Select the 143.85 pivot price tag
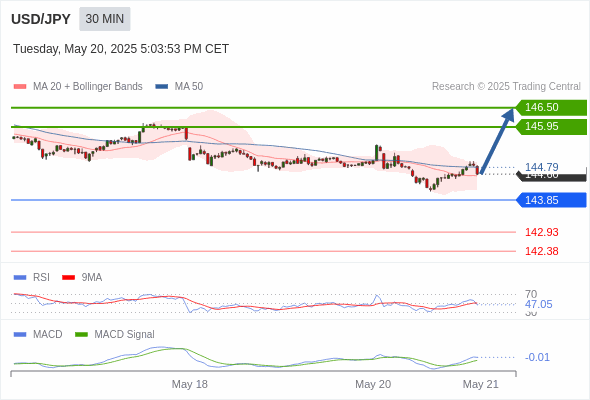This screenshot has height=400, width=590. [x=551, y=200]
